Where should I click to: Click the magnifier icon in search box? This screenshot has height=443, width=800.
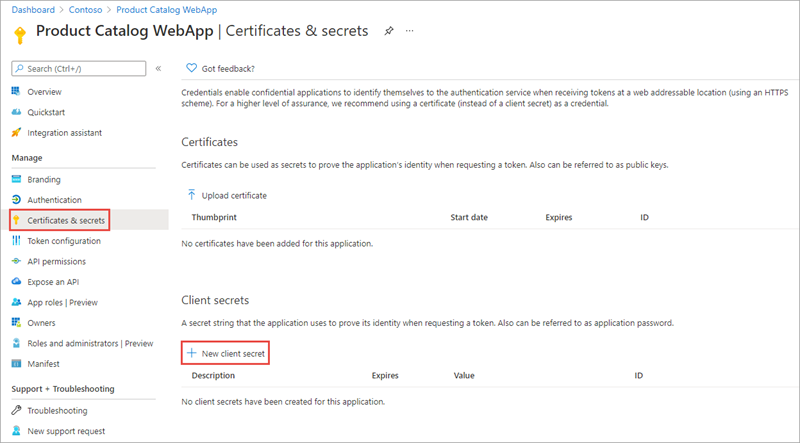point(19,68)
